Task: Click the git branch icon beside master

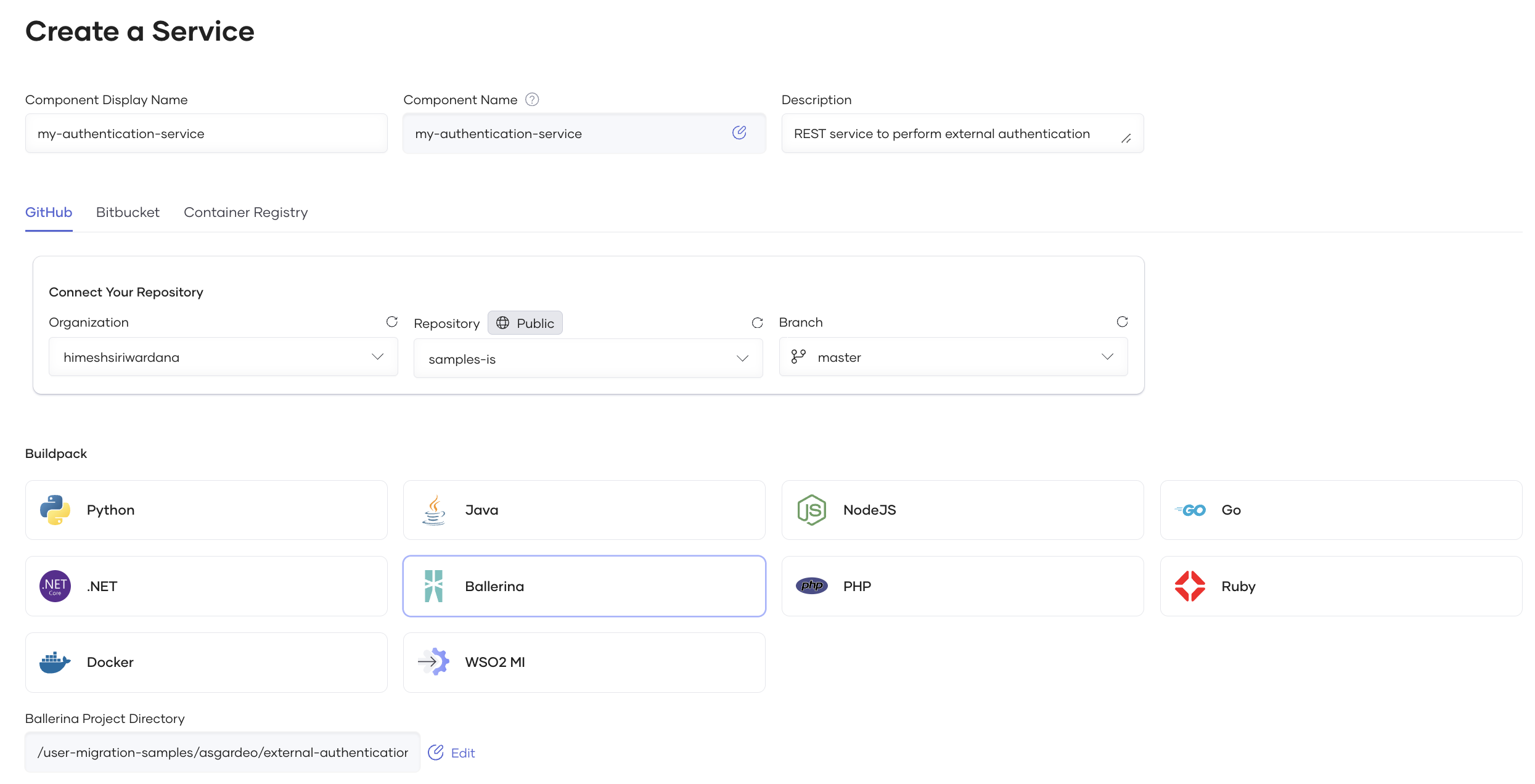Action: tap(798, 356)
